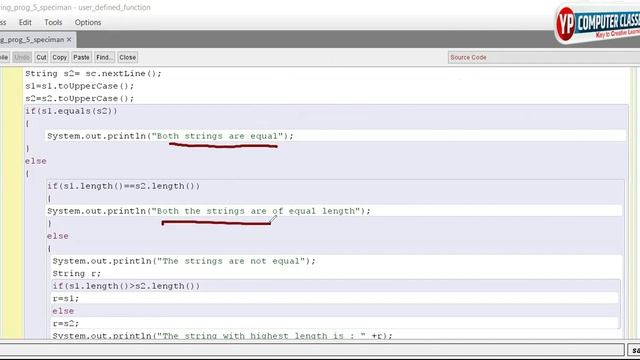Click the editor's vertical scrollbar
Viewport: 640px width, 360px height.
(634, 203)
